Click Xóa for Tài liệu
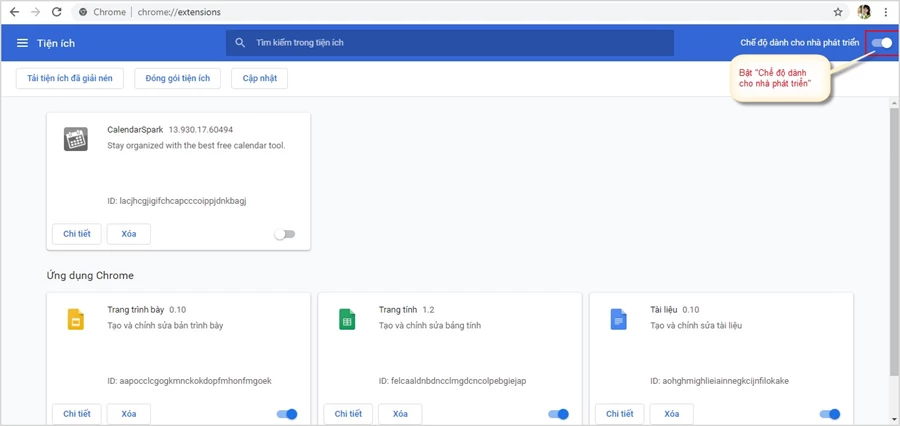The height and width of the screenshot is (426, 900). click(672, 414)
